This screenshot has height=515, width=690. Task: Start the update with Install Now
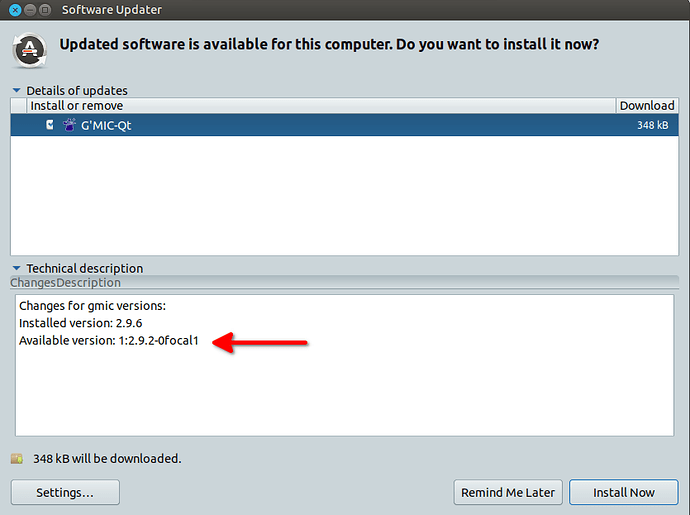pyautogui.click(x=623, y=492)
